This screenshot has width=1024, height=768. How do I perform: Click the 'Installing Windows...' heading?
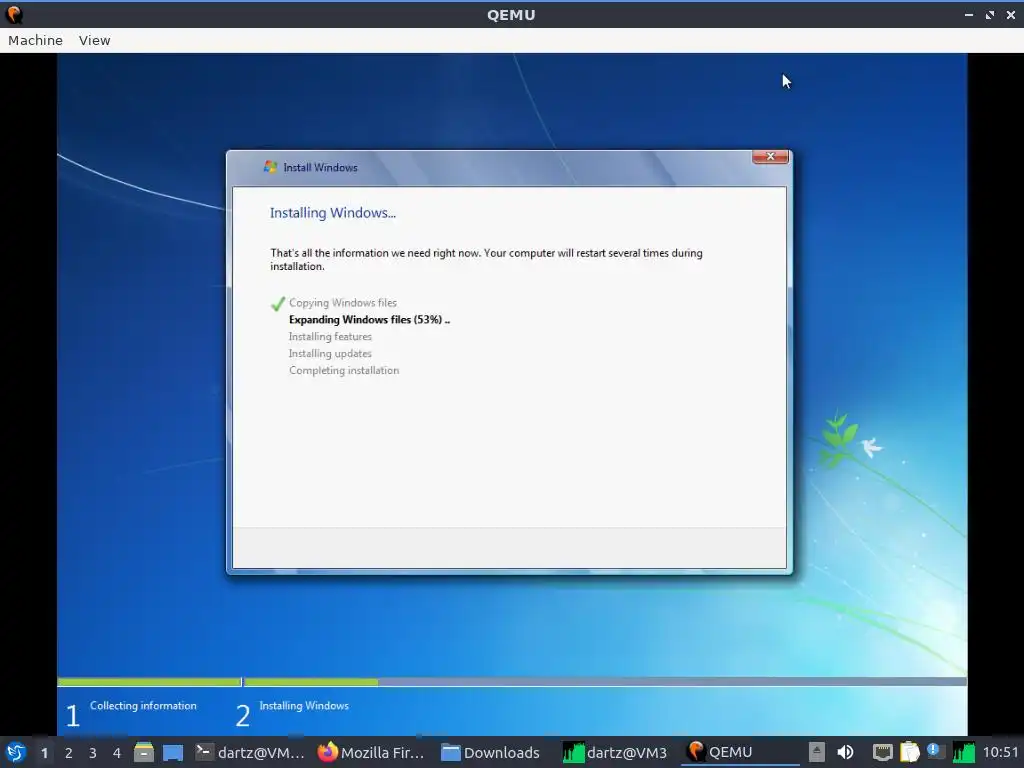pyautogui.click(x=333, y=213)
